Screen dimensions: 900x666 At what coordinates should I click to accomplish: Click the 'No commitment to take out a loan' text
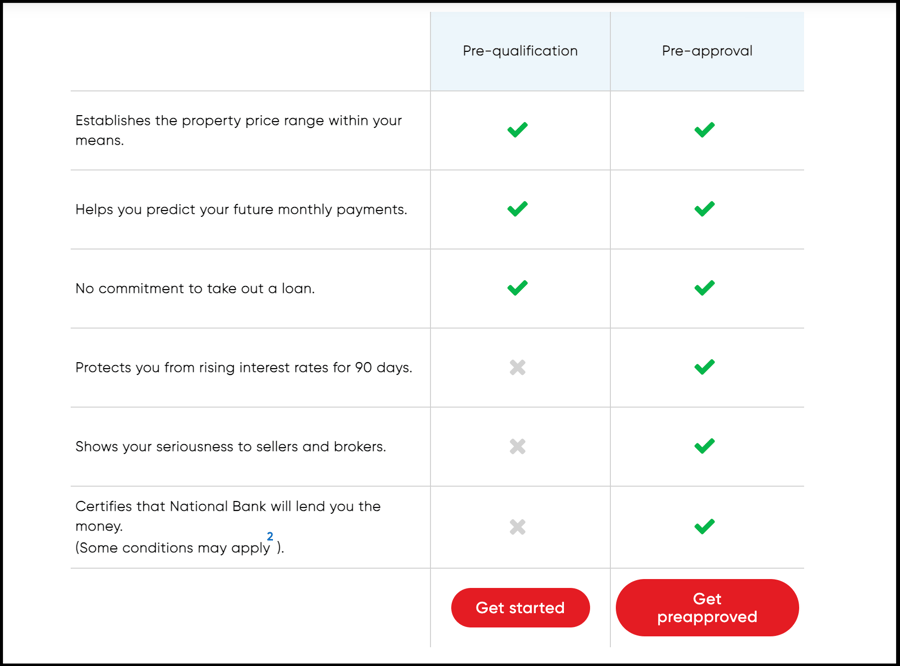pos(195,289)
